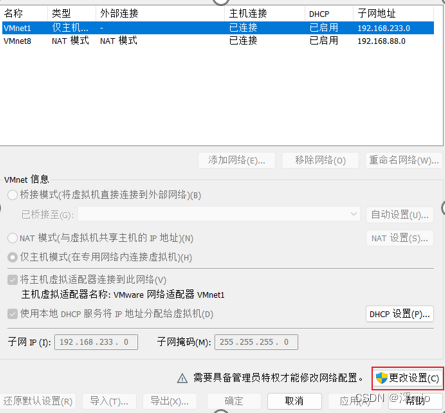Select the NAT 模式 radio button

(12, 238)
